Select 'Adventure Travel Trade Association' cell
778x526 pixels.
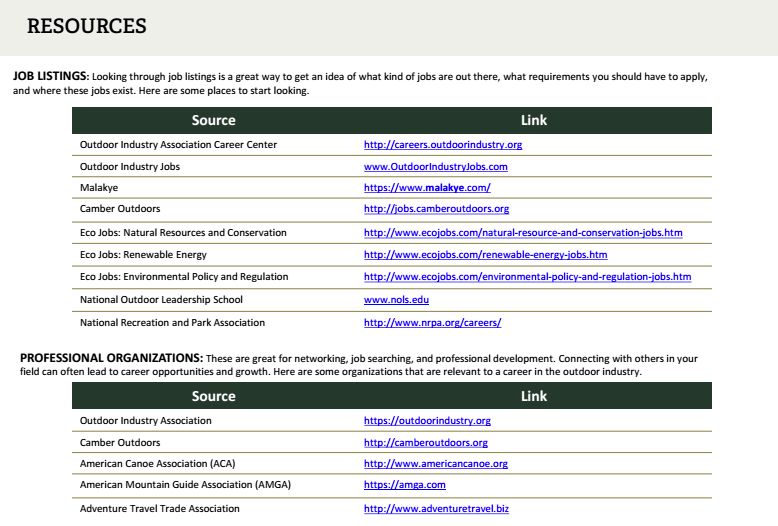159,509
